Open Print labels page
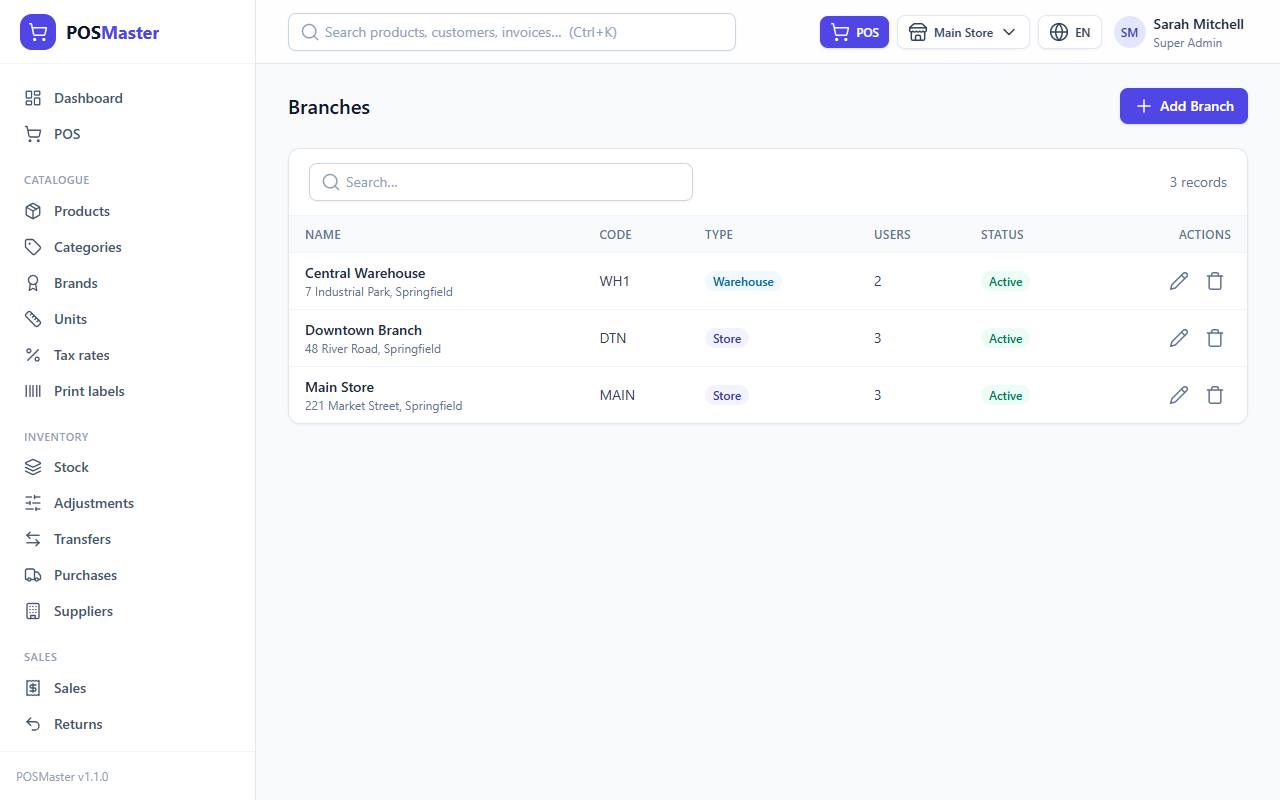Viewport: 1280px width, 800px height. [x=127, y=391]
